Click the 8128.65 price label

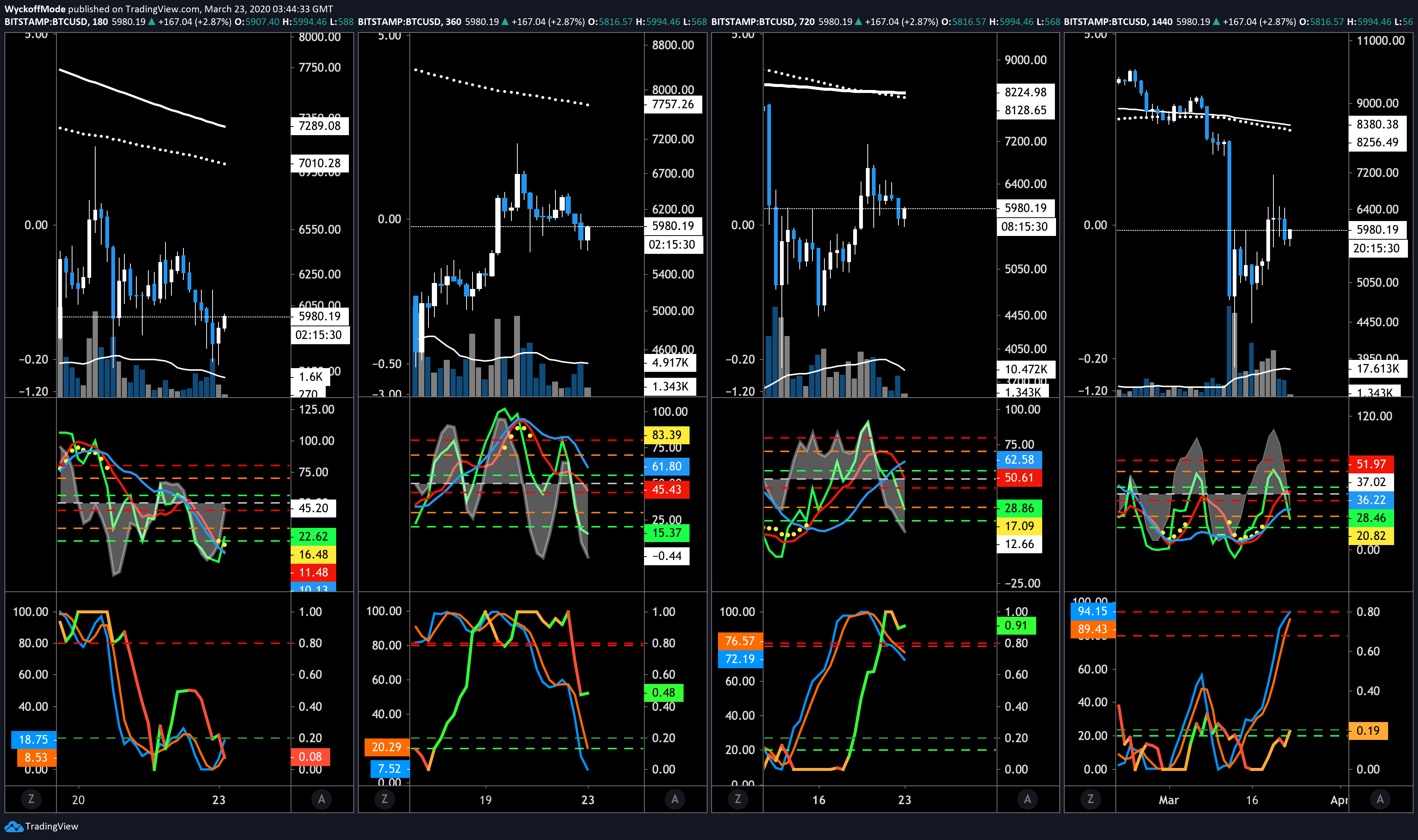(1025, 110)
